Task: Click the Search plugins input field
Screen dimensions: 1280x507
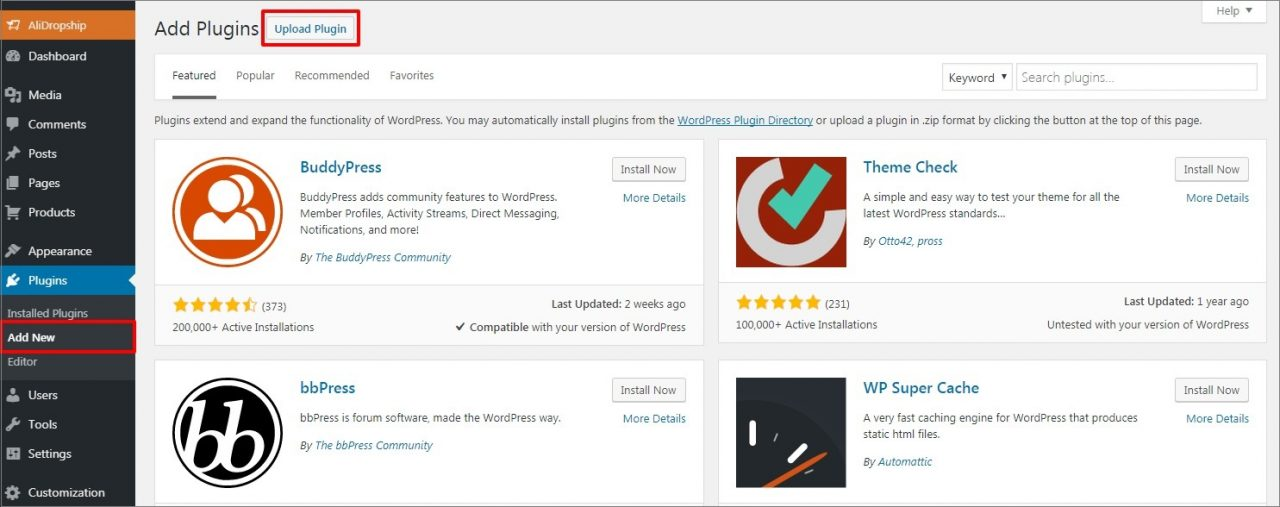Action: (x=1136, y=77)
